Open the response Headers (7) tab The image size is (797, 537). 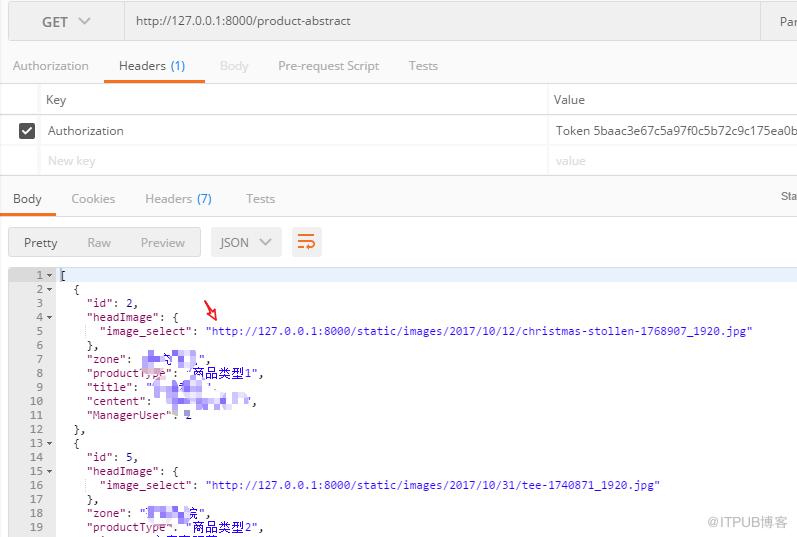pyautogui.click(x=178, y=199)
